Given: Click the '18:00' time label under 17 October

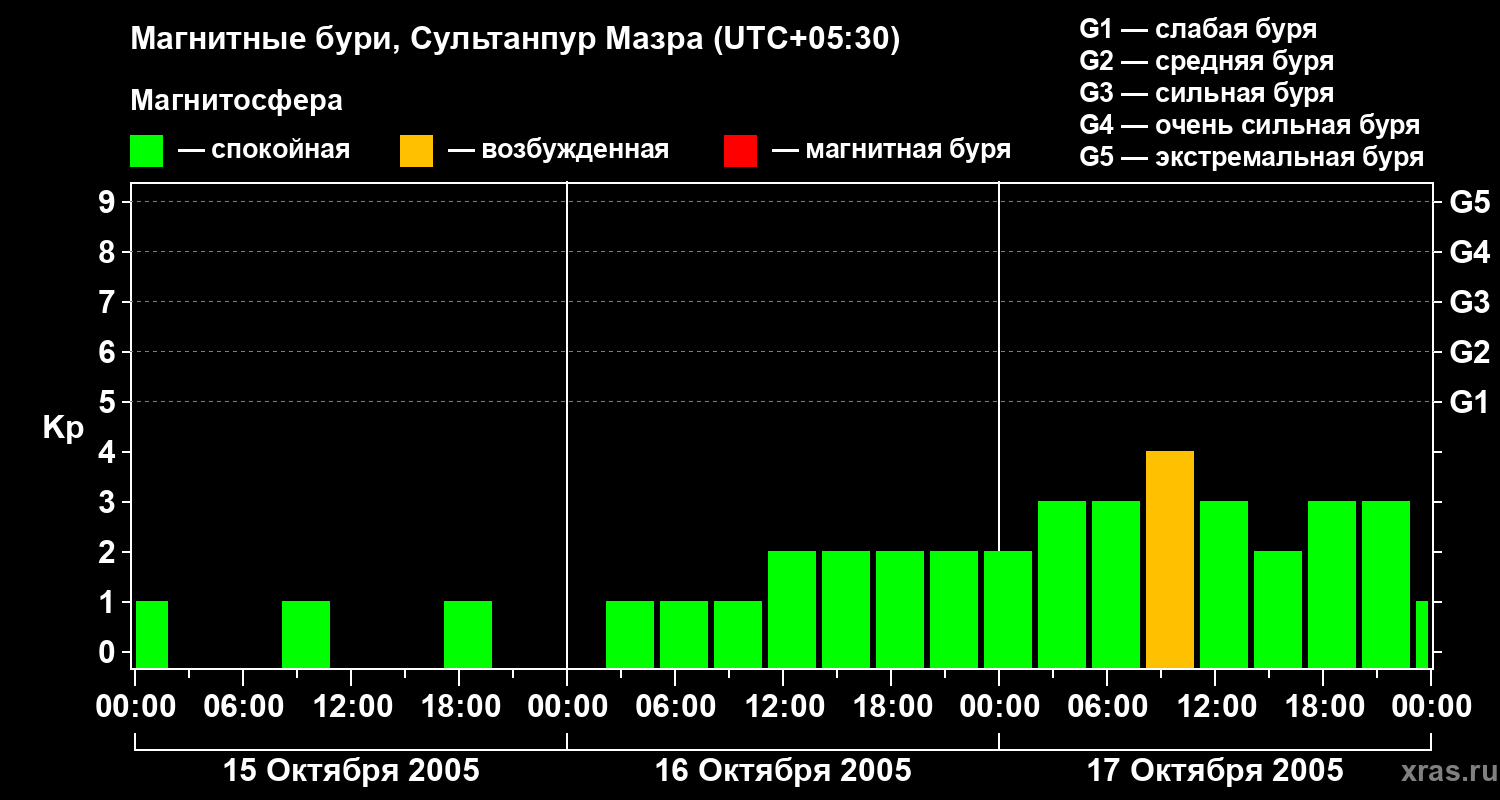Looking at the screenshot, I should point(1323,707).
